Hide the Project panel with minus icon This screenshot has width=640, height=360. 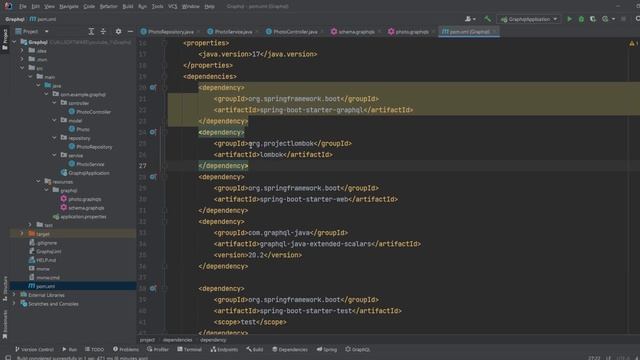point(130,31)
